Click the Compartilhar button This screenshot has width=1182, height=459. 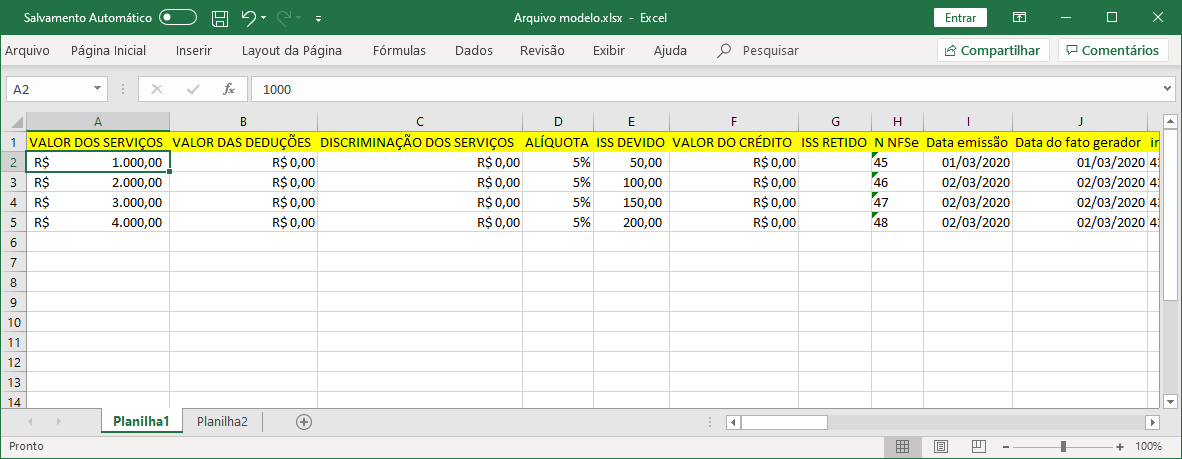(992, 50)
